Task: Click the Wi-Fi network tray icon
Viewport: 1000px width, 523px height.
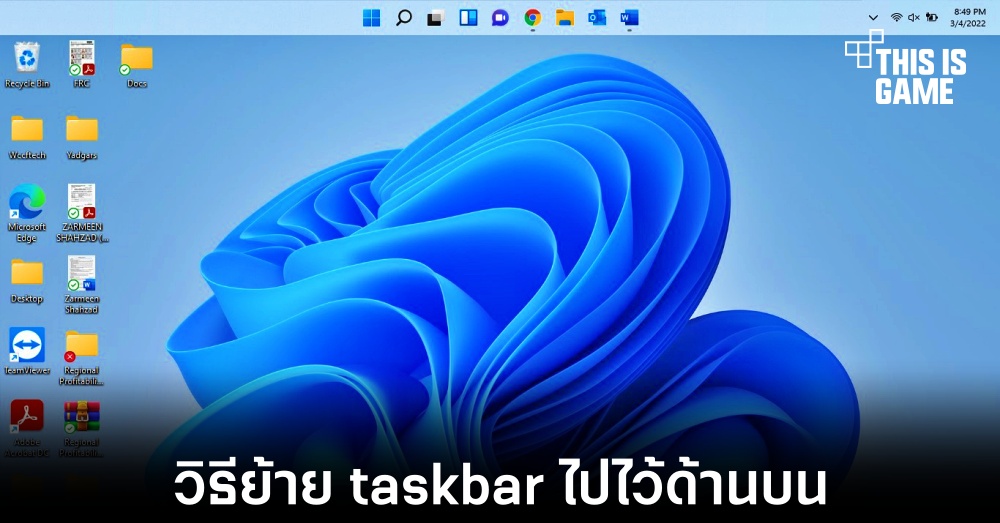Action: tap(896, 18)
